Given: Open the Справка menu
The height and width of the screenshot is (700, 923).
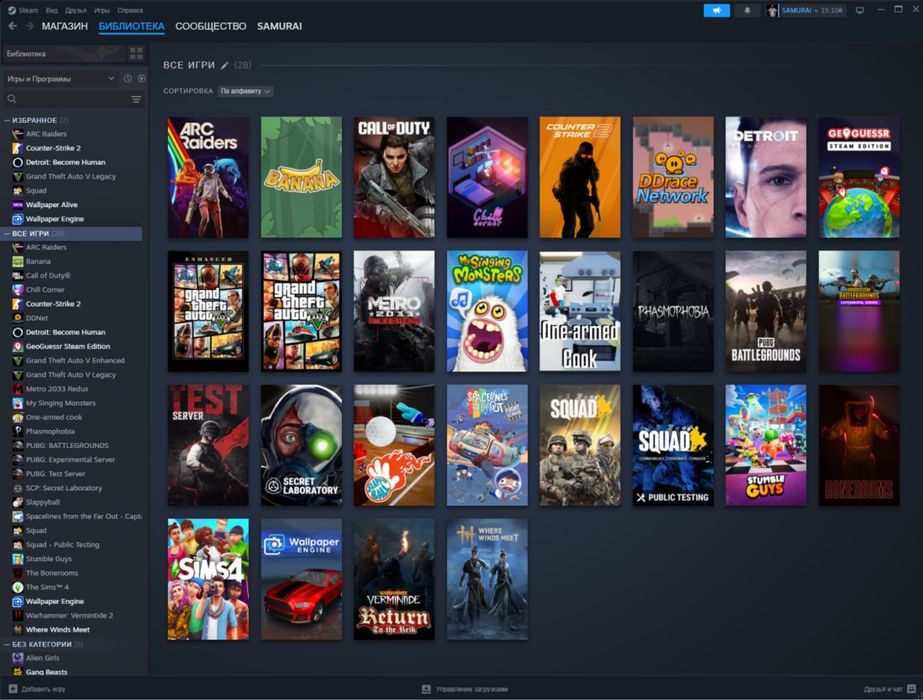Looking at the screenshot, I should (130, 10).
